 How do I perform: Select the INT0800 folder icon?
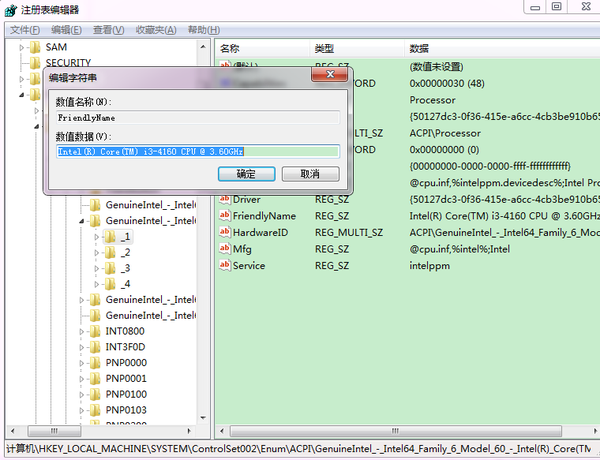click(95, 331)
